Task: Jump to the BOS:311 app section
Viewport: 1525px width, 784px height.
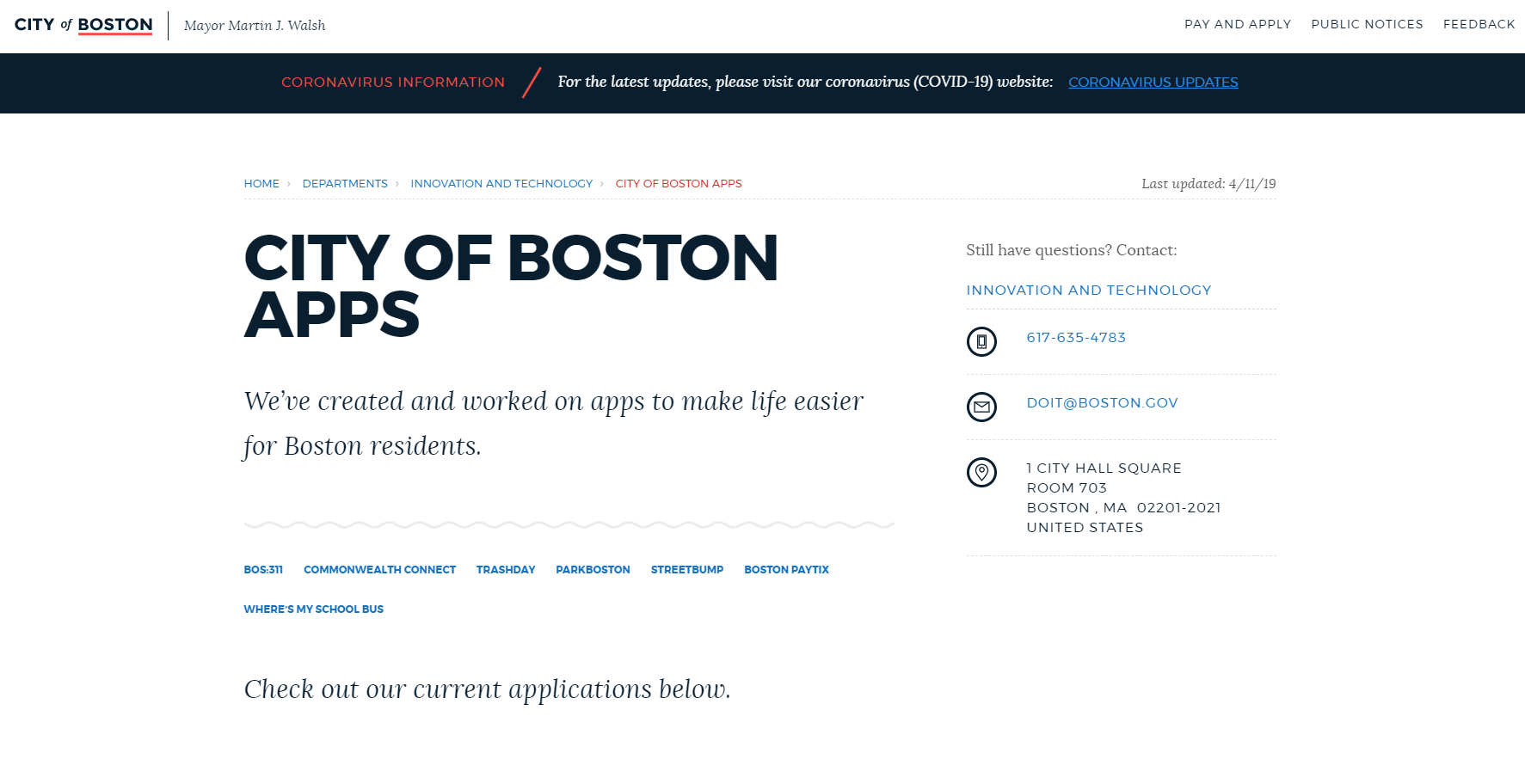Action: tap(263, 570)
